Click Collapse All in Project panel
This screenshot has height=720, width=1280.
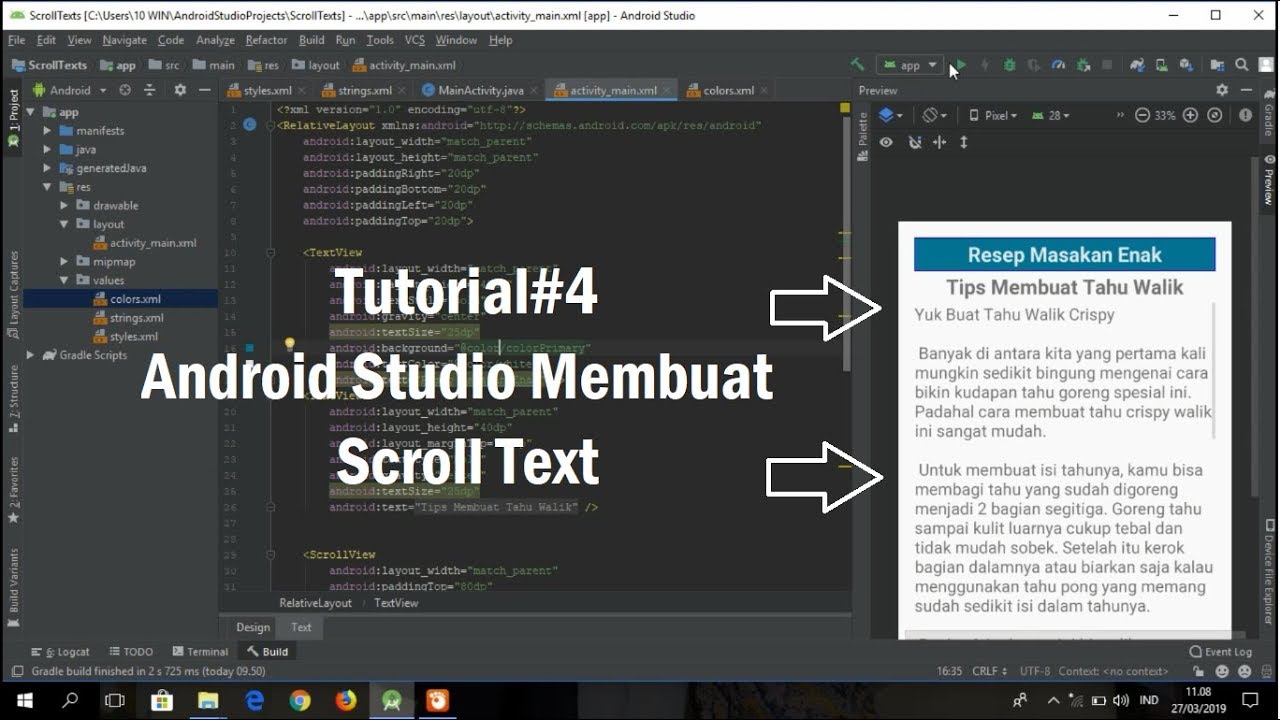150,90
